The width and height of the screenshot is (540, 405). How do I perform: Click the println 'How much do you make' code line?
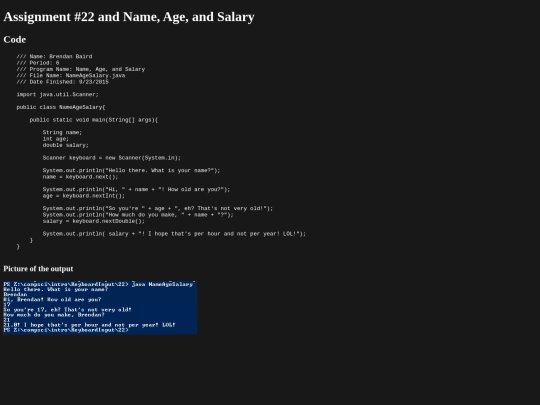click(x=138, y=215)
